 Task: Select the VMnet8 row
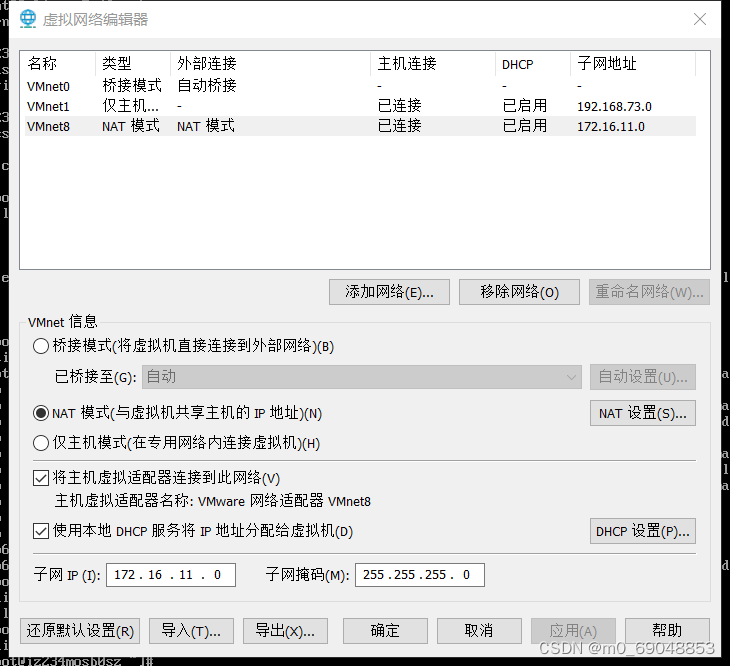(x=360, y=126)
